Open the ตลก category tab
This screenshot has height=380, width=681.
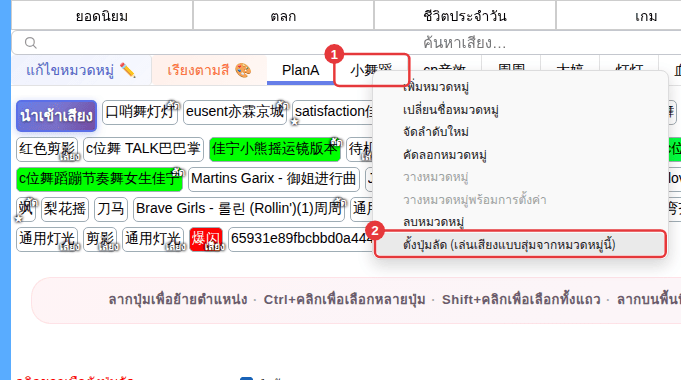click(x=283, y=16)
